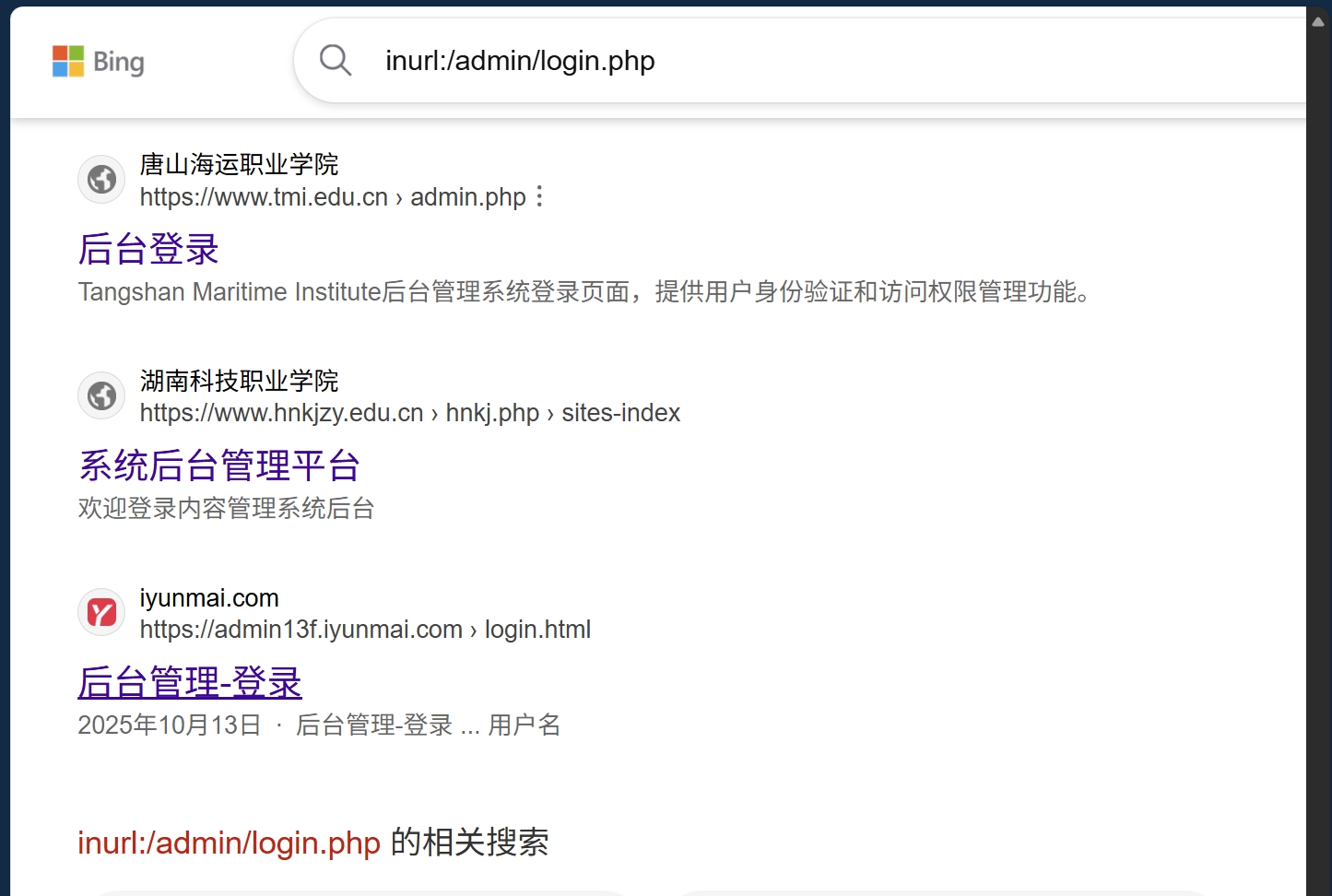
Task: Click the admin13f.iyunmai.com › login.html URL
Action: (x=365, y=630)
